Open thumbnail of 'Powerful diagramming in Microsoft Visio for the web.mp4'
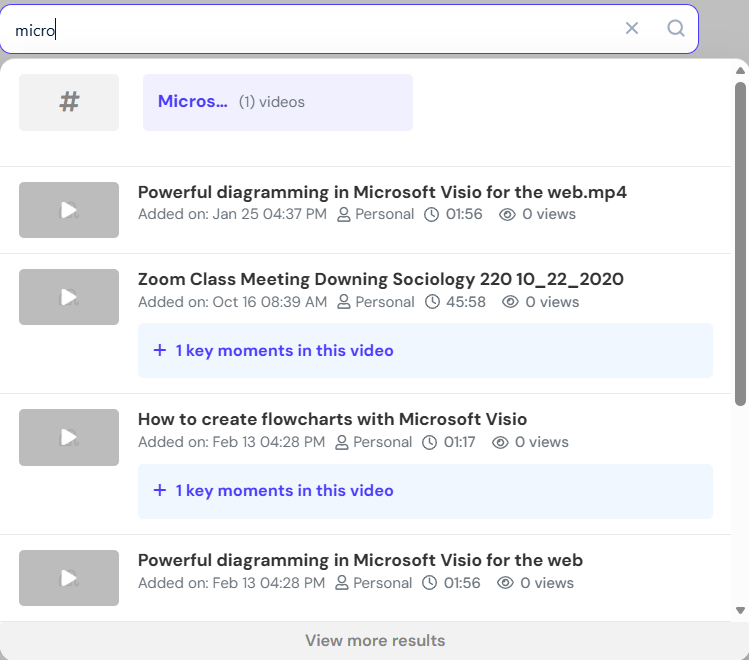Viewport: 749px width, 660px height. (69, 210)
